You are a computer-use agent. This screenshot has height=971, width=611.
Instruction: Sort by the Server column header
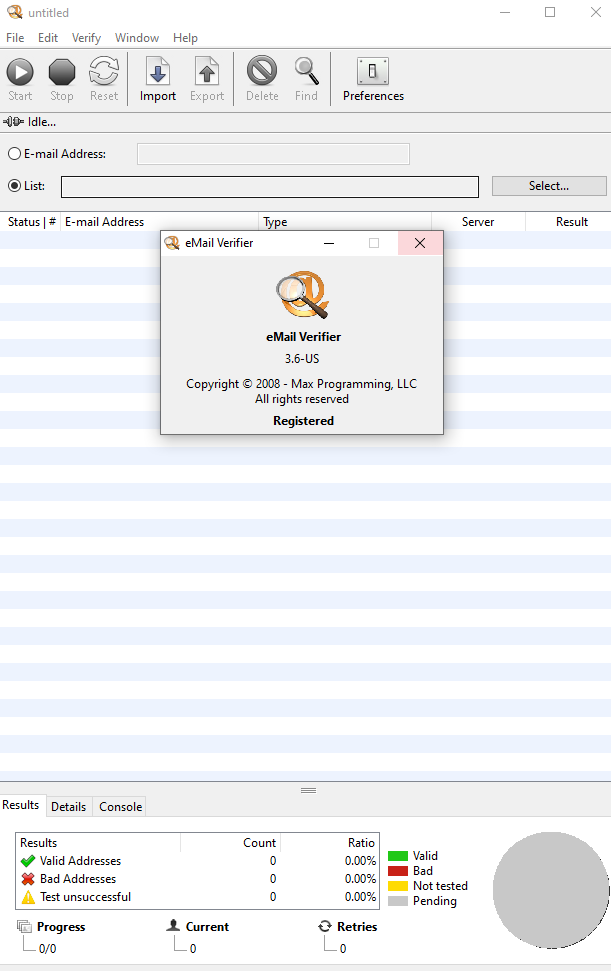pos(478,222)
